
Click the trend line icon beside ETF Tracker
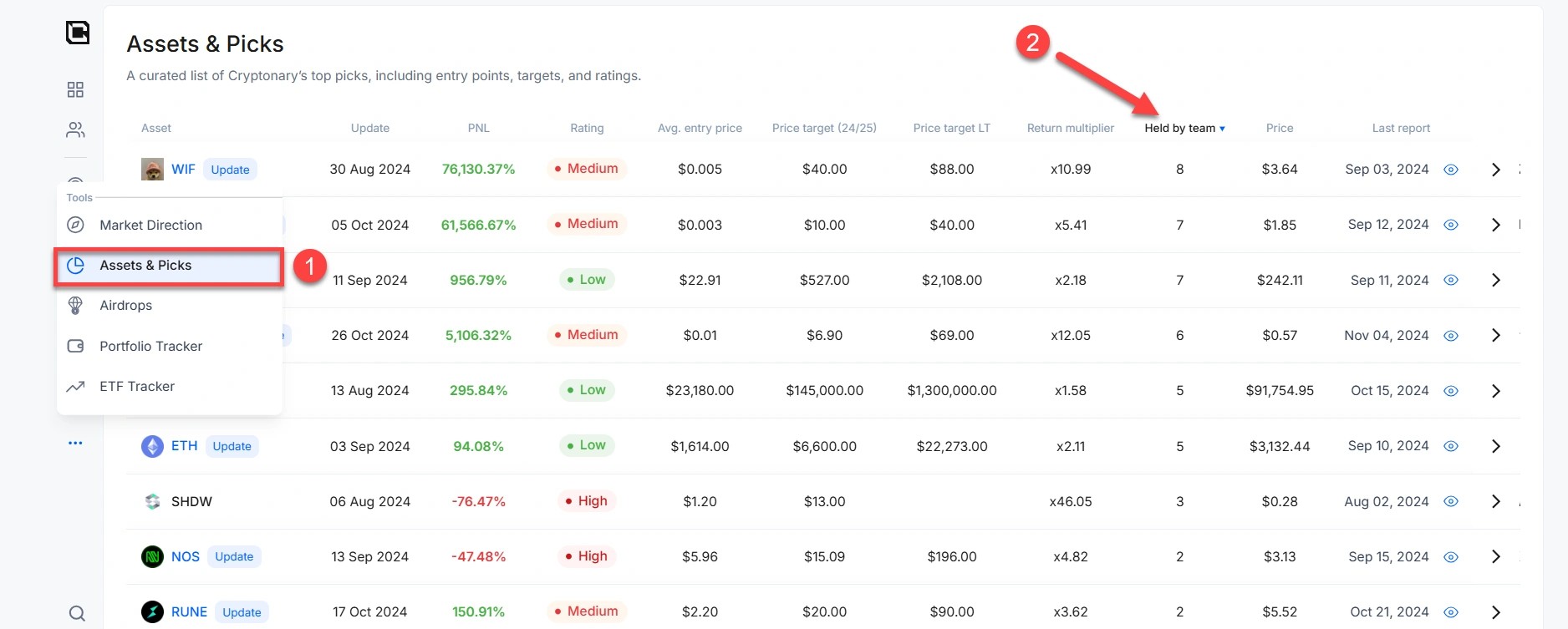(x=75, y=387)
